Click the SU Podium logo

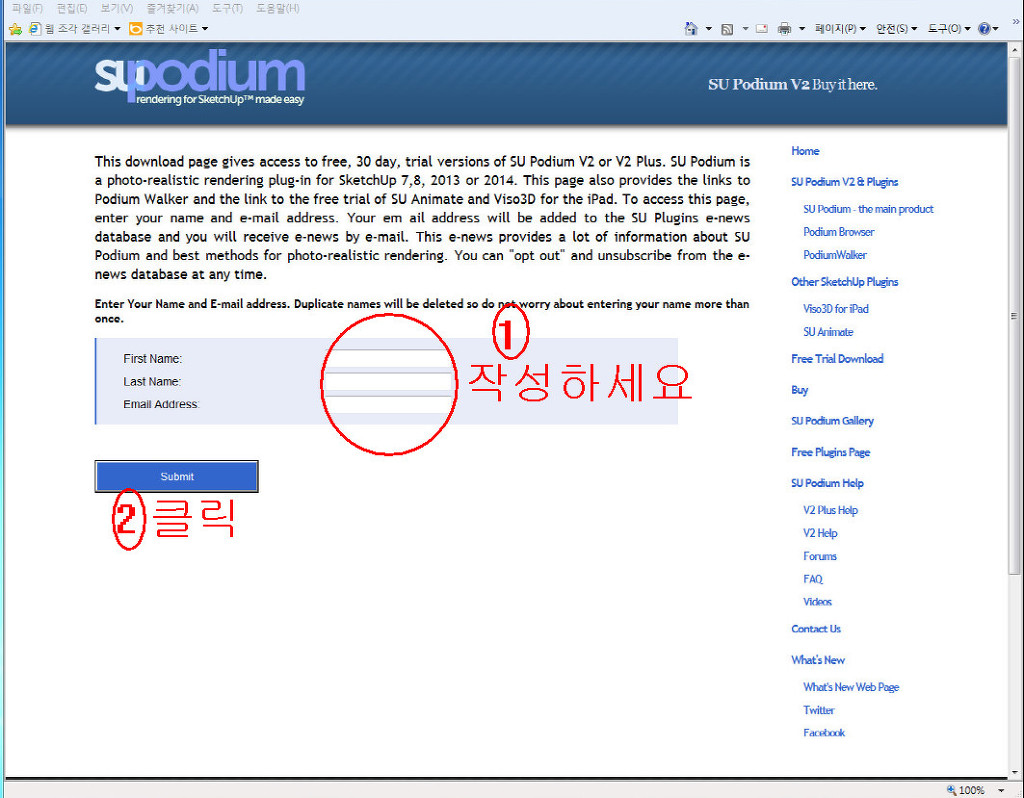[x=200, y=78]
